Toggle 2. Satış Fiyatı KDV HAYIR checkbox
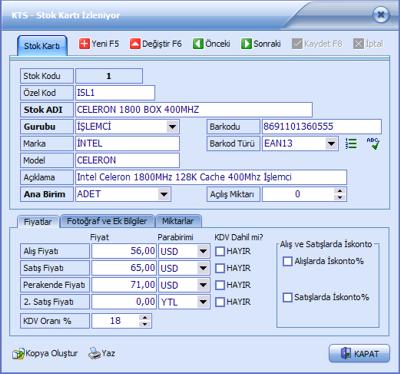 pos(220,302)
